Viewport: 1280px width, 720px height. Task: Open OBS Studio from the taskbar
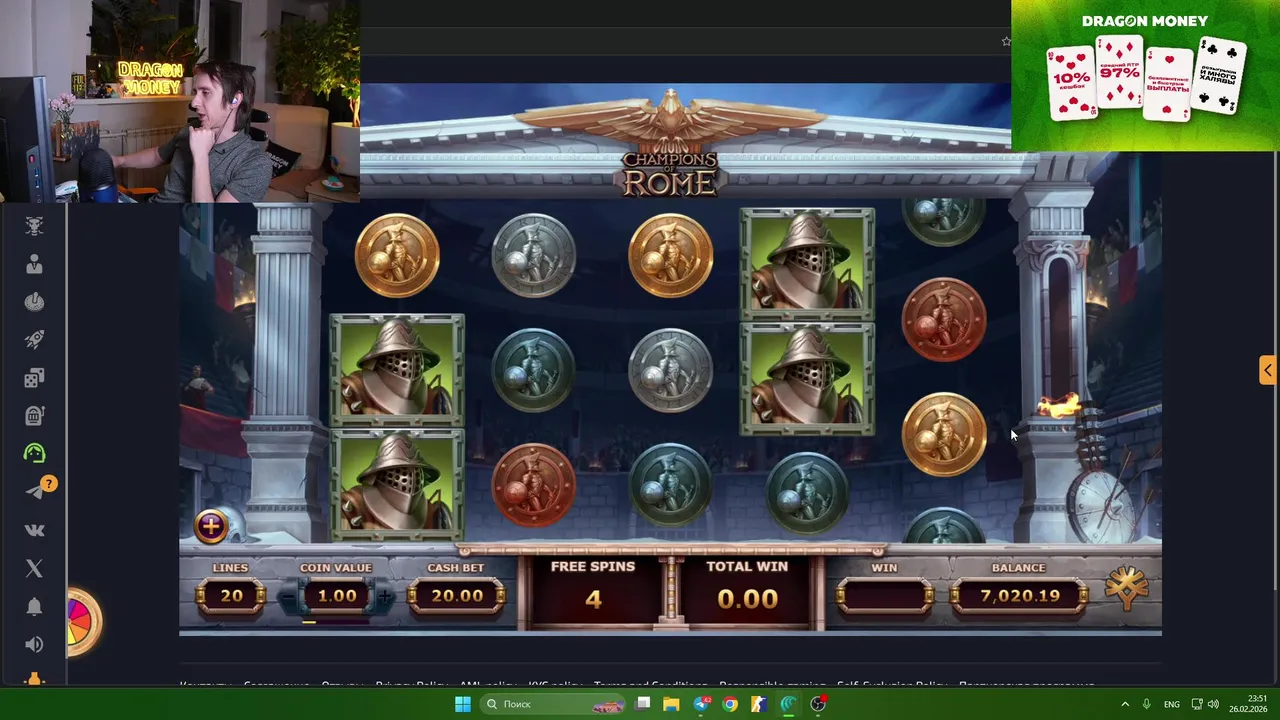pyautogui.click(x=818, y=704)
